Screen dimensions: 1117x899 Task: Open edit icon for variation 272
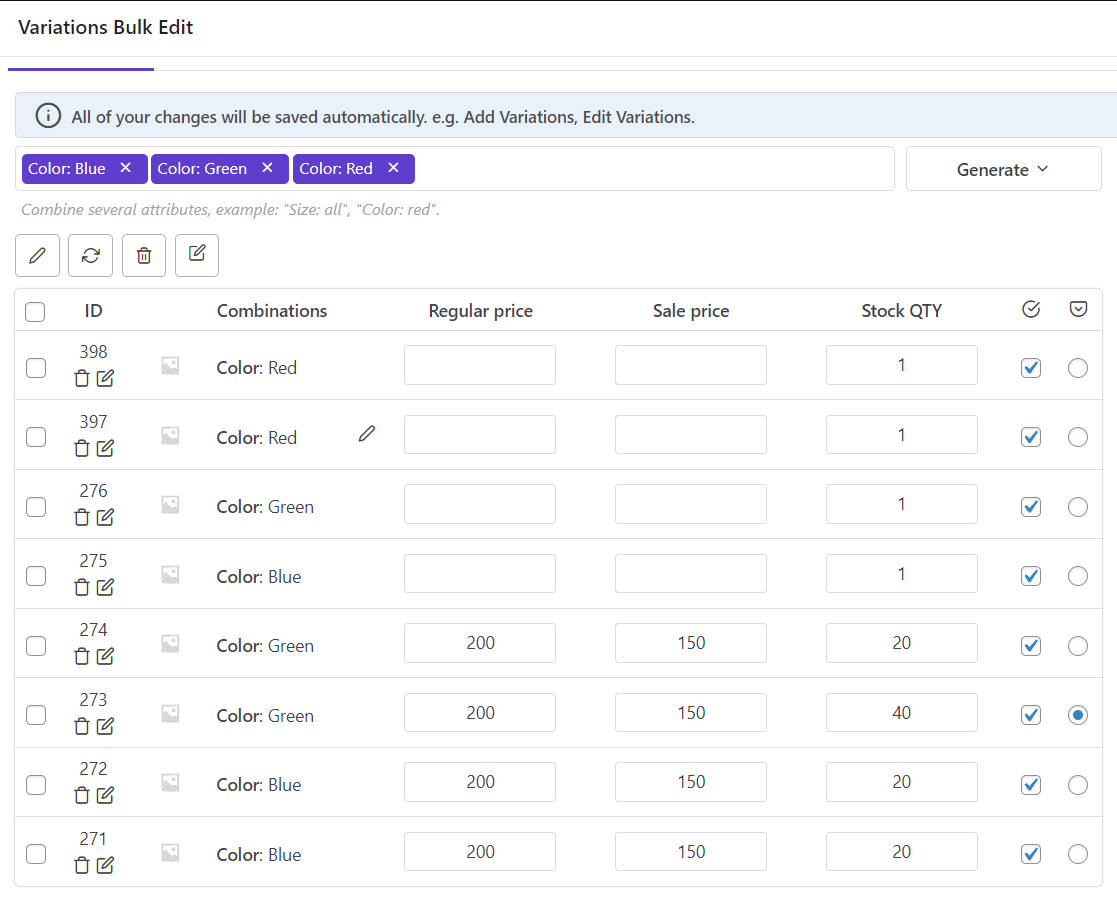105,795
